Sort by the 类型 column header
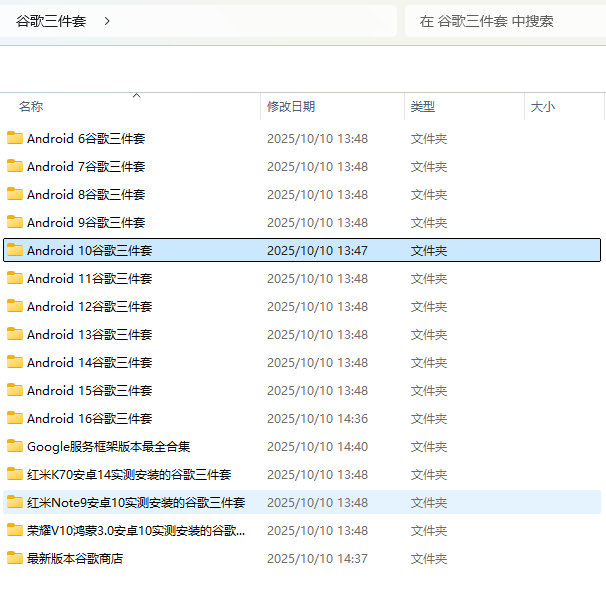606x604 pixels. pyautogui.click(x=465, y=106)
